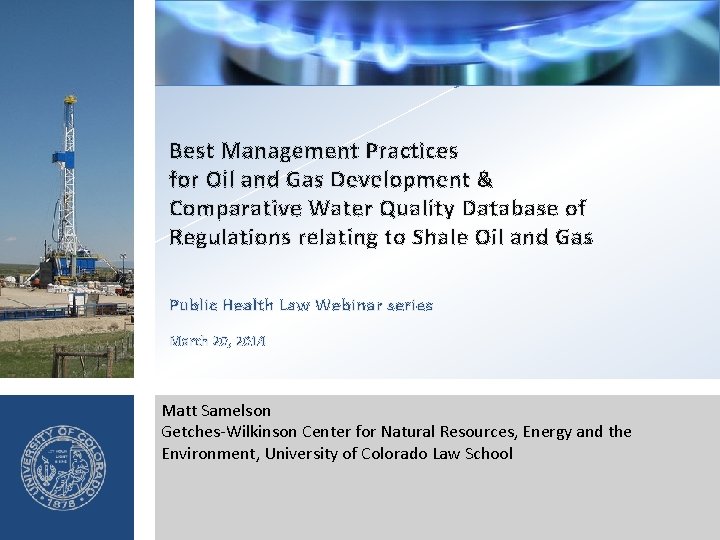Viewport: 720px width, 540px height.
Task: Click the blue gas flame banner image
Action: pyautogui.click(x=437, y=43)
